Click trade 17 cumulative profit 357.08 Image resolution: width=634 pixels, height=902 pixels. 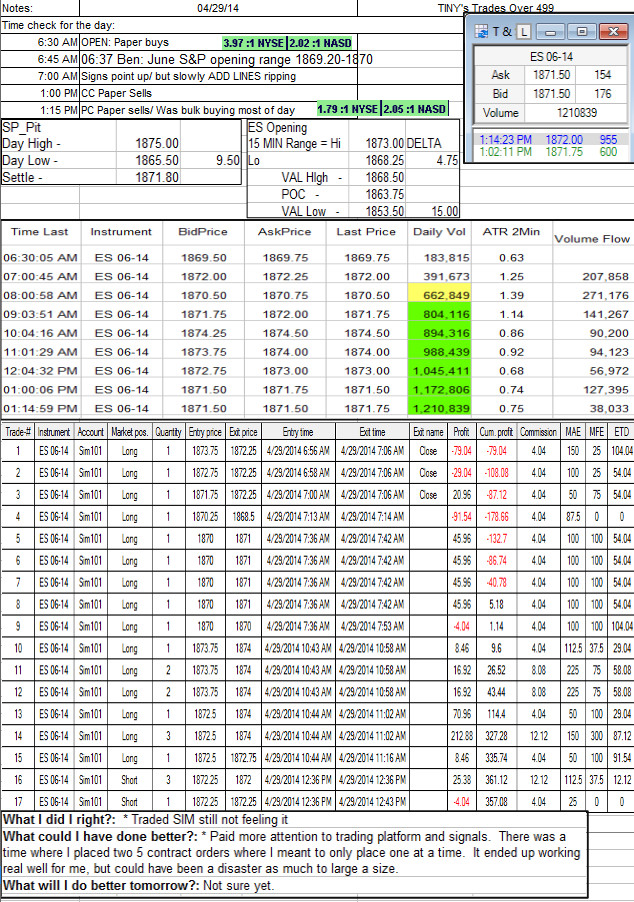[496, 802]
